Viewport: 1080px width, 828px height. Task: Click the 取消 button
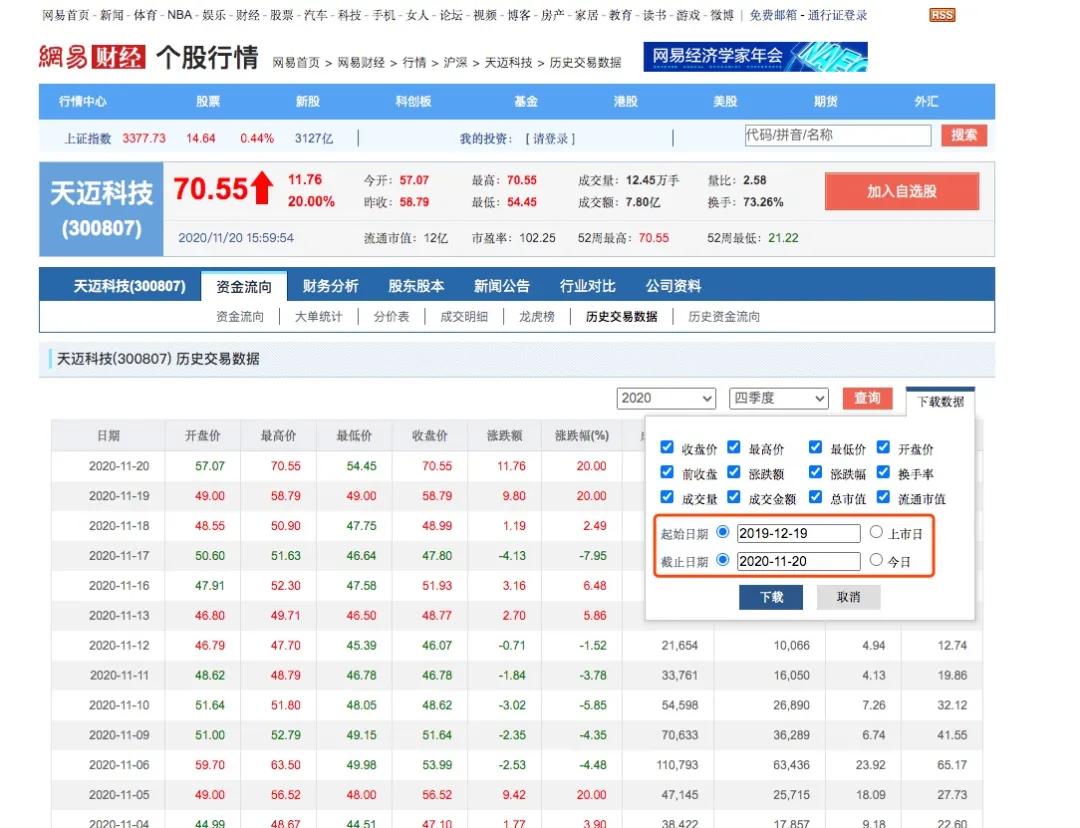(849, 597)
